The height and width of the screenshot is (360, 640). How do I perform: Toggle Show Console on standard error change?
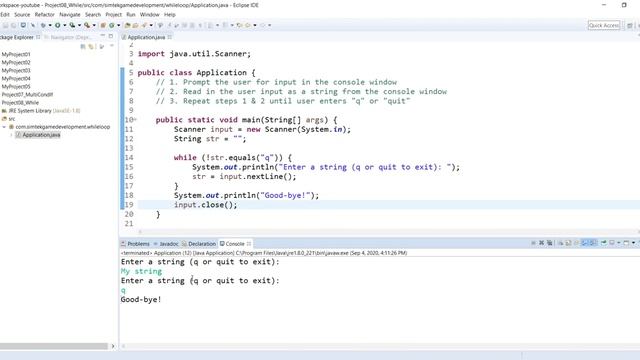pos(593,243)
